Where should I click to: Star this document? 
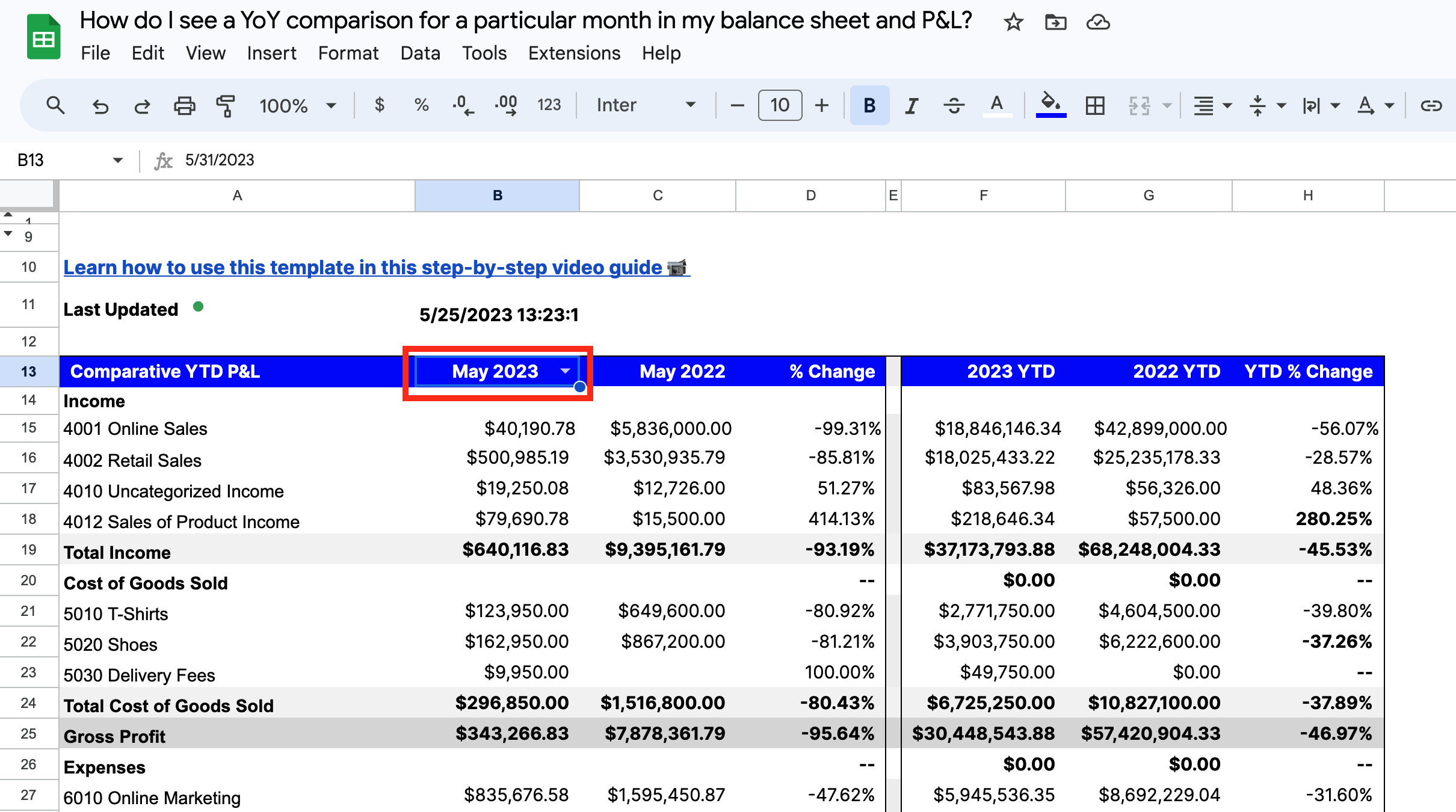1013,23
